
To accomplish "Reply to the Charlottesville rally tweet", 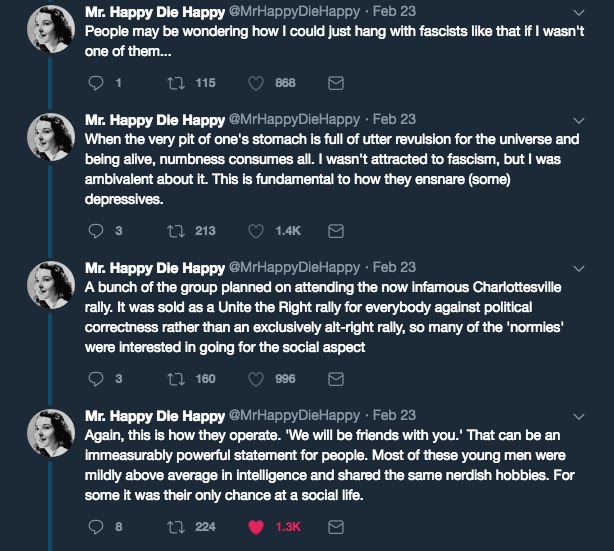I will 96,379.
